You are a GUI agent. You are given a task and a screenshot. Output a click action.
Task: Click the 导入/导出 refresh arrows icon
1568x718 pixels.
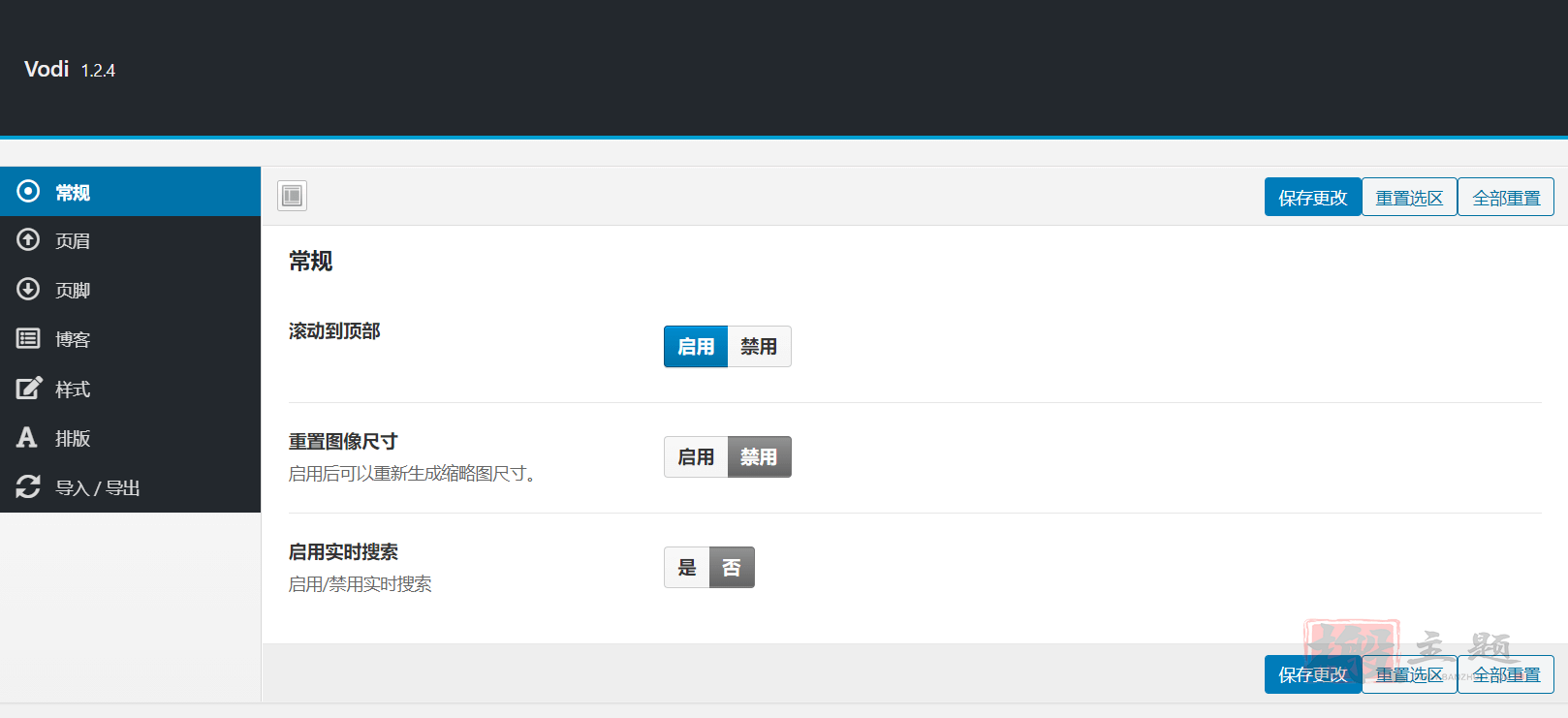pyautogui.click(x=28, y=486)
